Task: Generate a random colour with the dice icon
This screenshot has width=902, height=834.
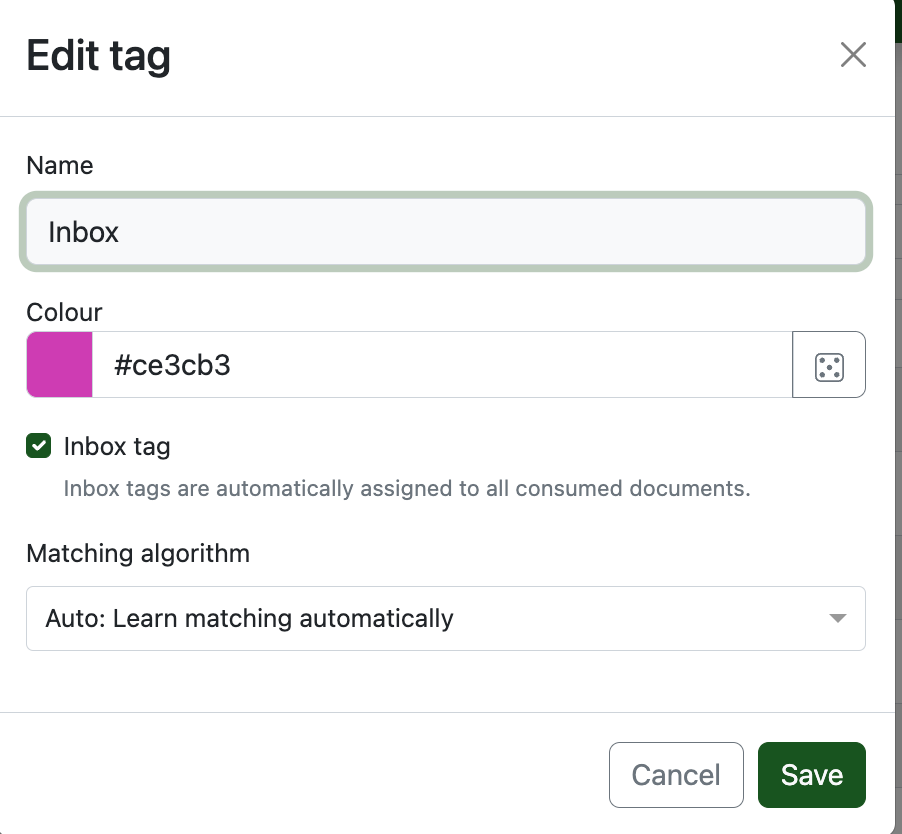Action: coord(829,366)
